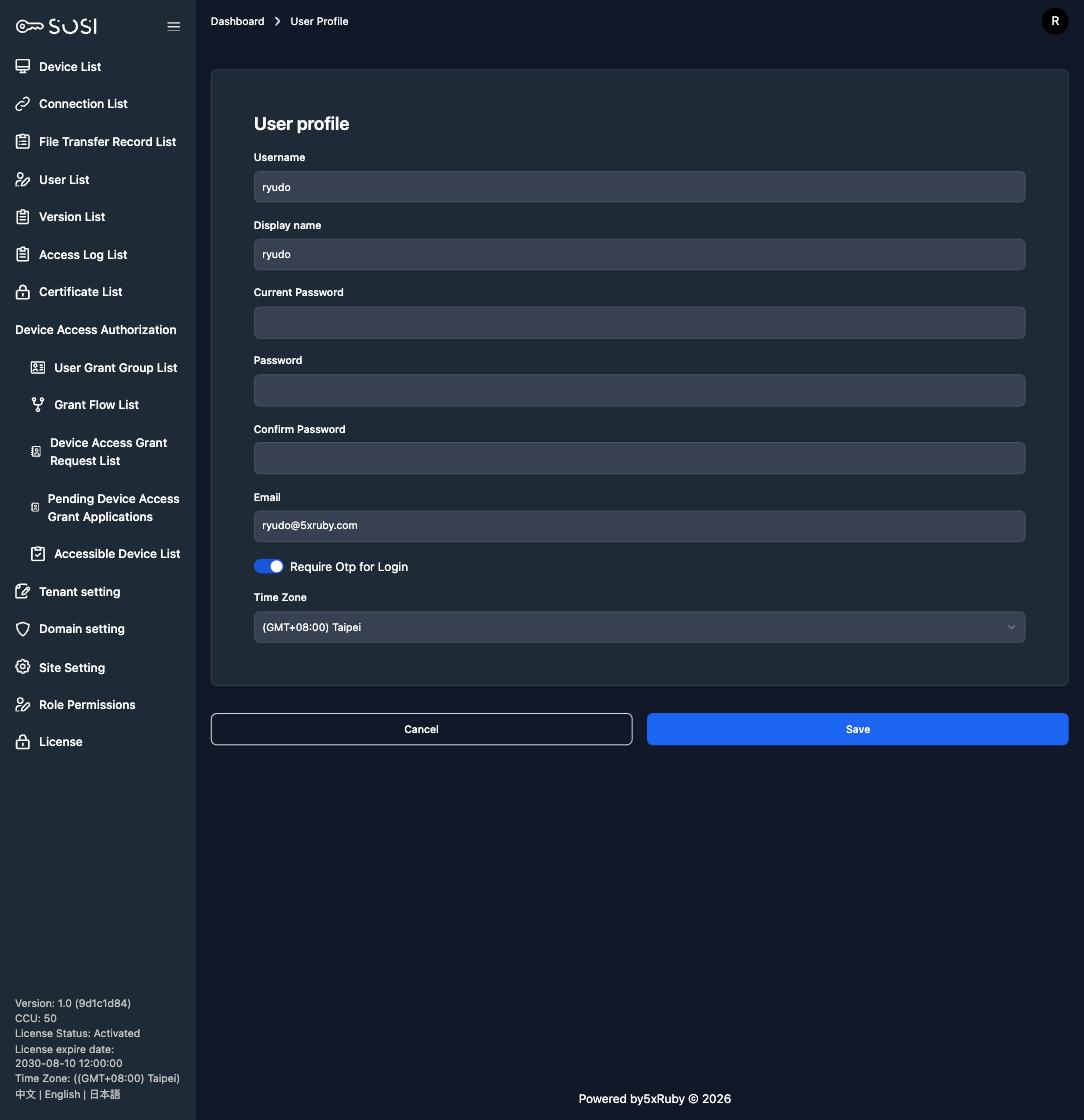Click the Accessible Device List check icon
This screenshot has width=1084, height=1120.
pos(38,554)
